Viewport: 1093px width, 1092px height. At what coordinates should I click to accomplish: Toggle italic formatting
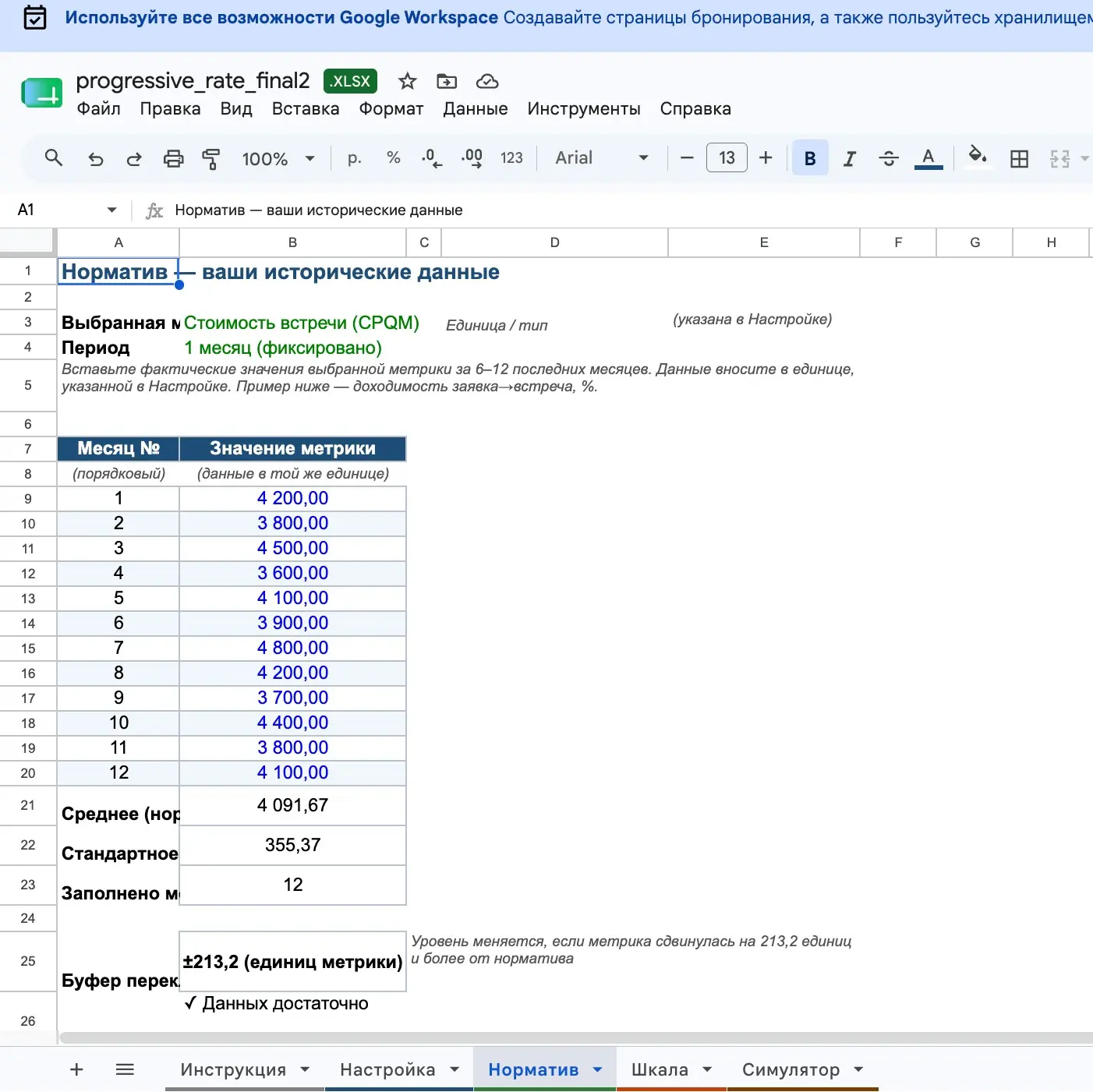[850, 159]
